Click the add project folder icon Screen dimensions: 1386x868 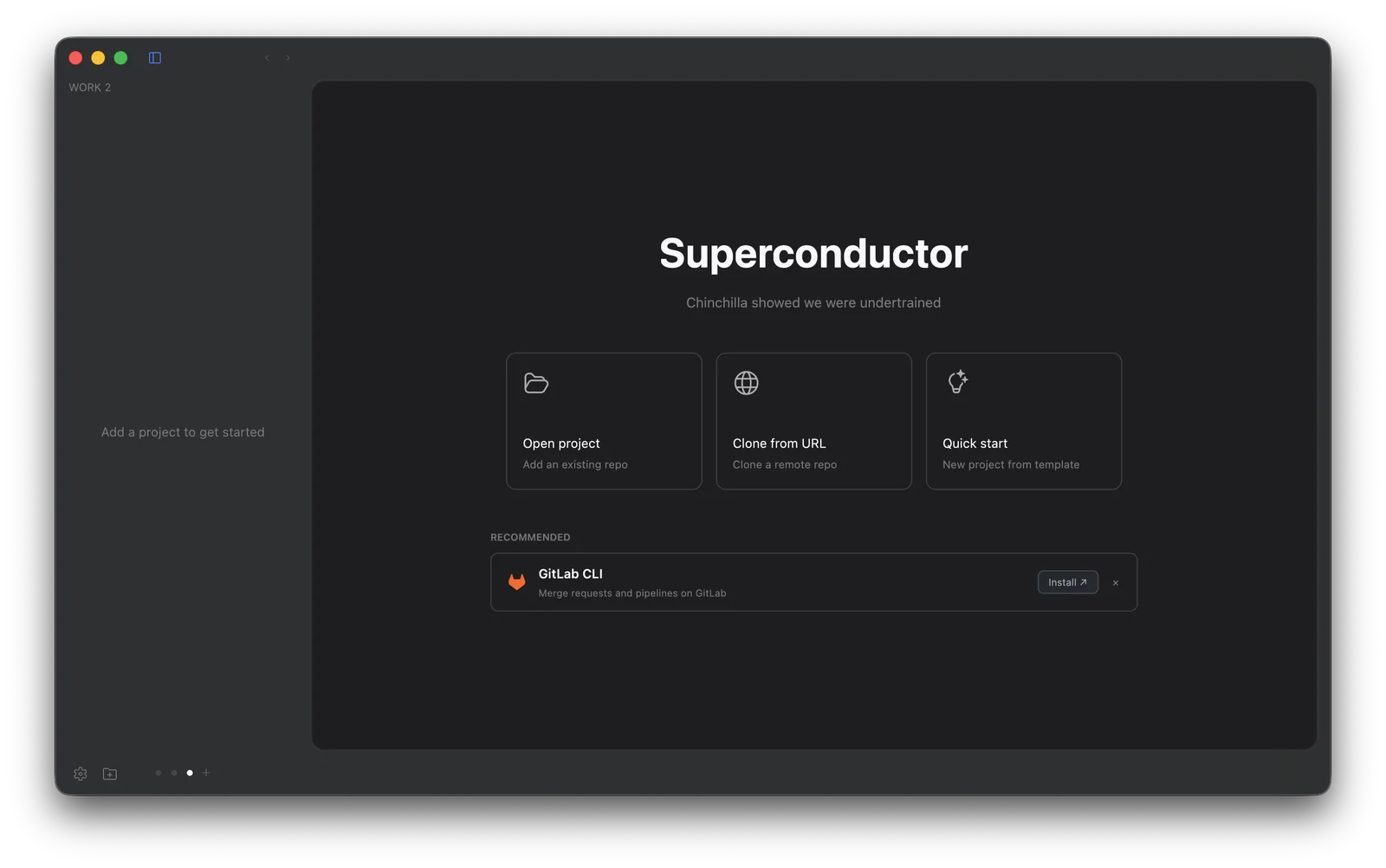110,774
